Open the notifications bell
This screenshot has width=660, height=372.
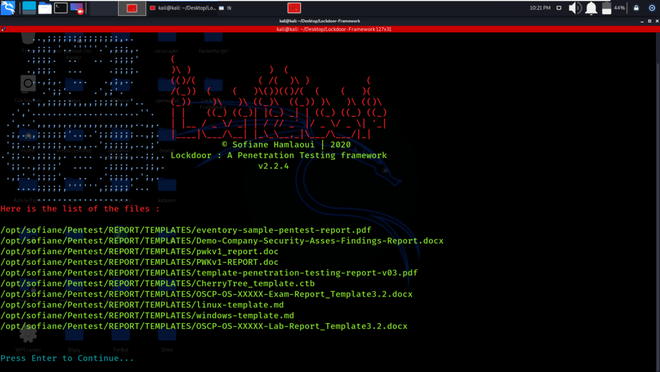coord(591,8)
